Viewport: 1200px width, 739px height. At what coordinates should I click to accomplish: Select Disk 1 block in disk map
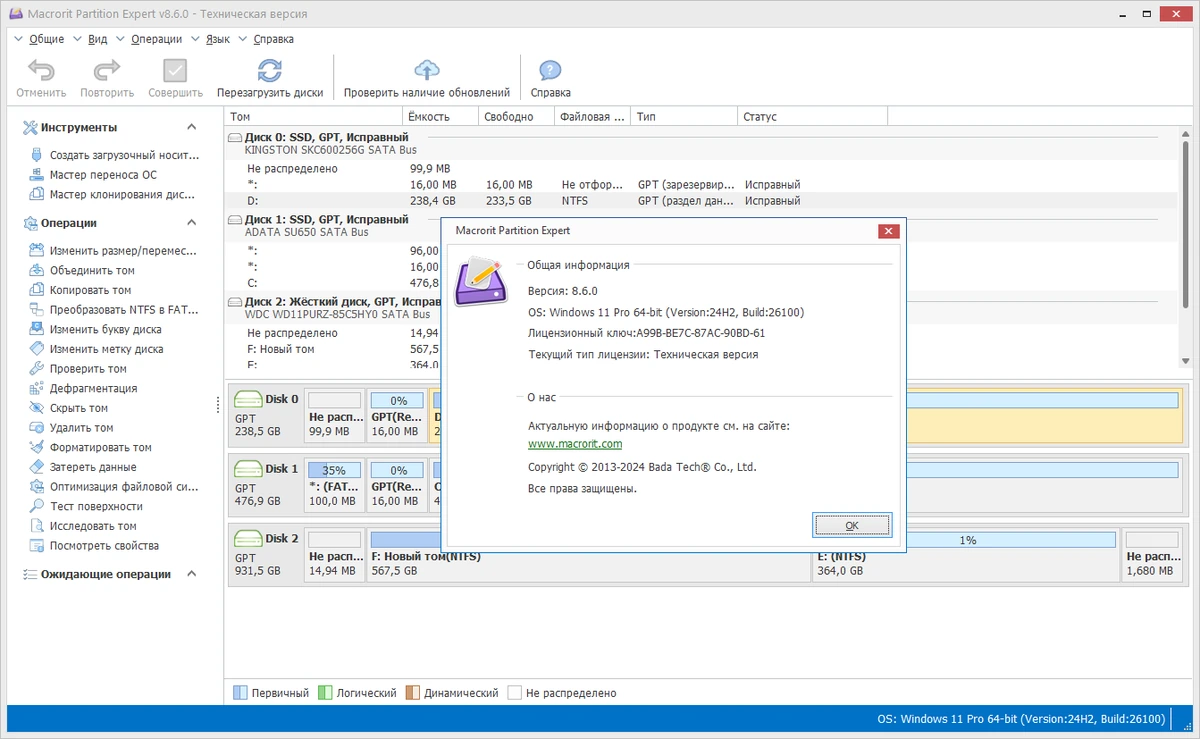265,484
